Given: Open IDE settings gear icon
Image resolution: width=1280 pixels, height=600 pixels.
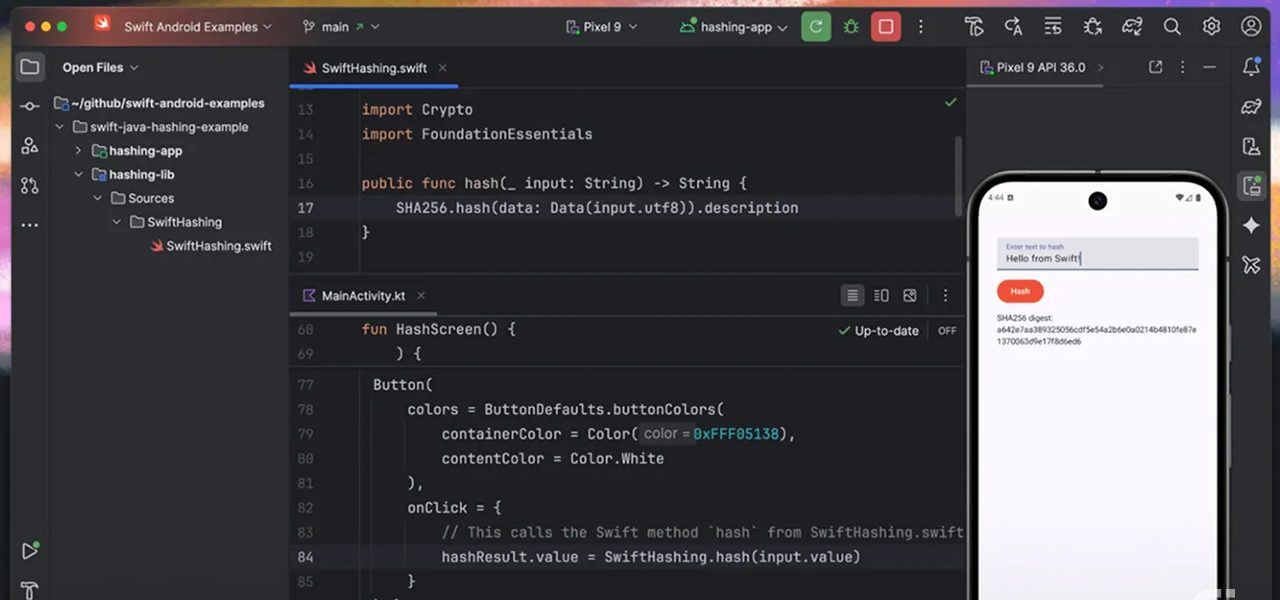Looking at the screenshot, I should (x=1211, y=27).
